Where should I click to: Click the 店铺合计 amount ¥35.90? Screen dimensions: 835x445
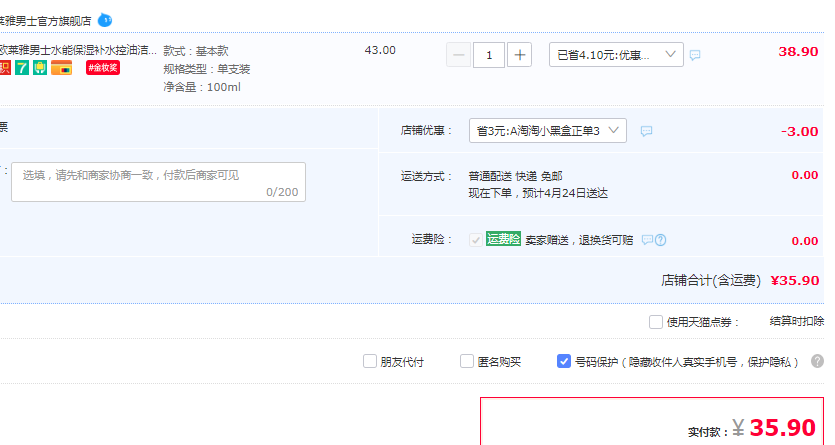pos(795,281)
